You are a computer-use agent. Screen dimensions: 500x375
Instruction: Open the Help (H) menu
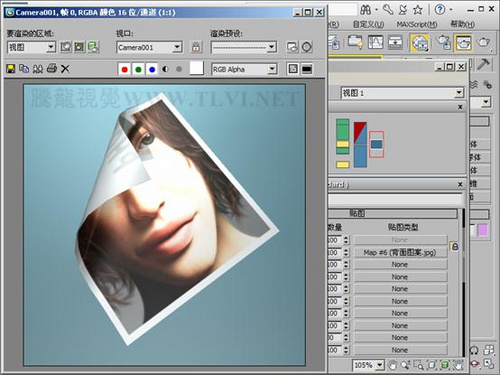(x=463, y=24)
